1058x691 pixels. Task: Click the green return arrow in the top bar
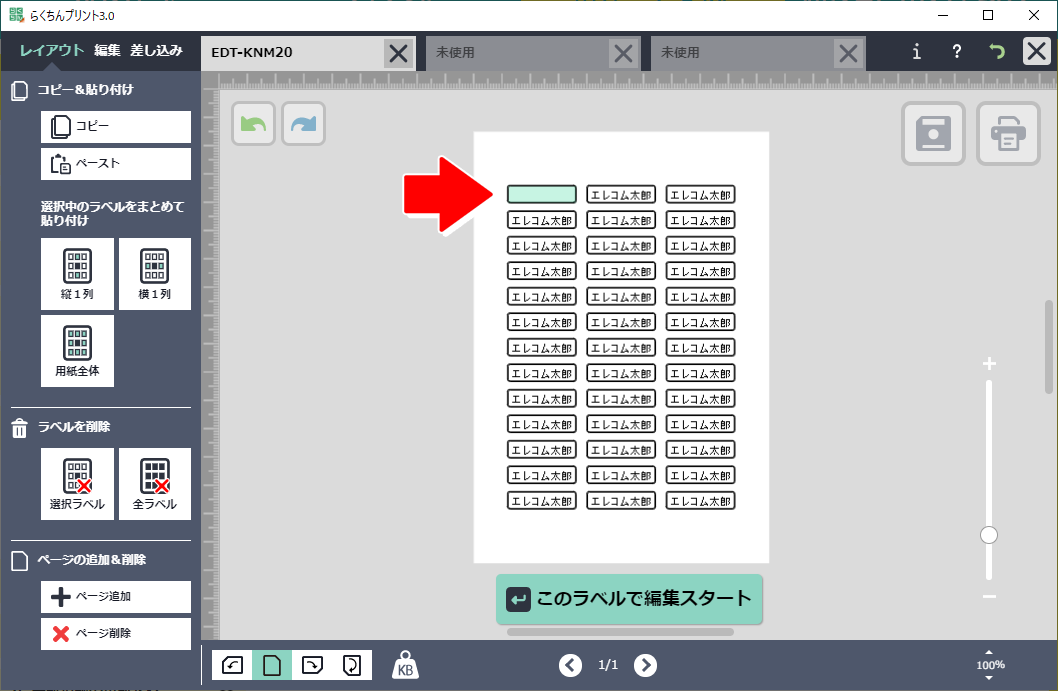997,51
